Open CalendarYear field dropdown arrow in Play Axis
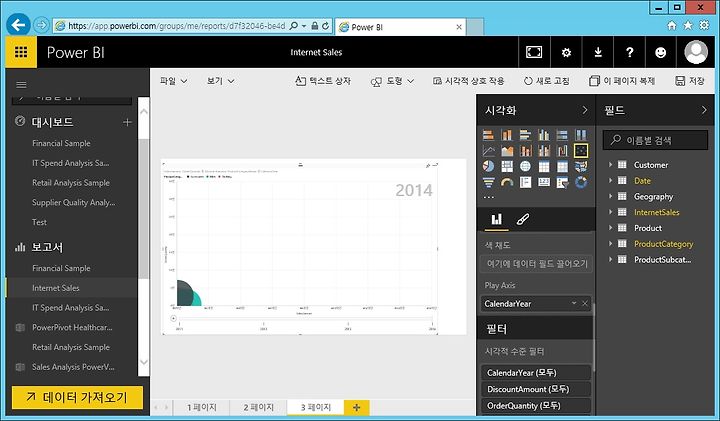 (x=574, y=303)
